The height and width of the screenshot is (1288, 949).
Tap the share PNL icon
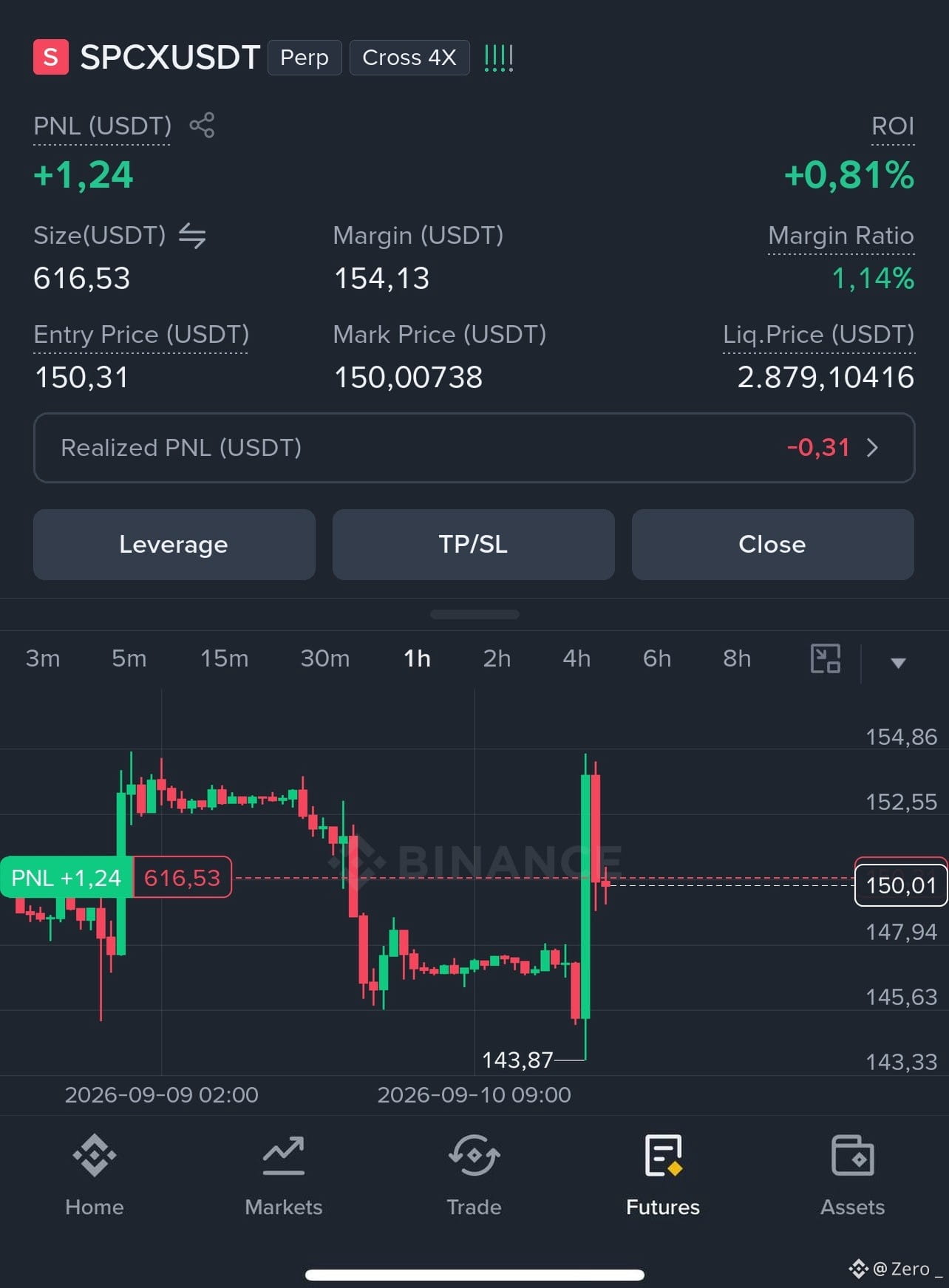(202, 126)
